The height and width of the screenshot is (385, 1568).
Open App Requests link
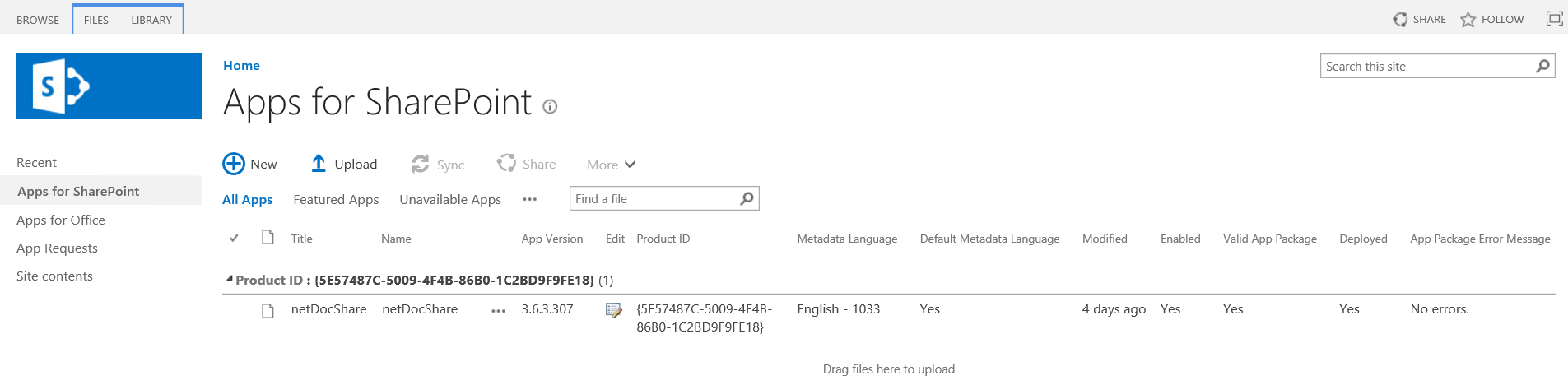tap(57, 248)
